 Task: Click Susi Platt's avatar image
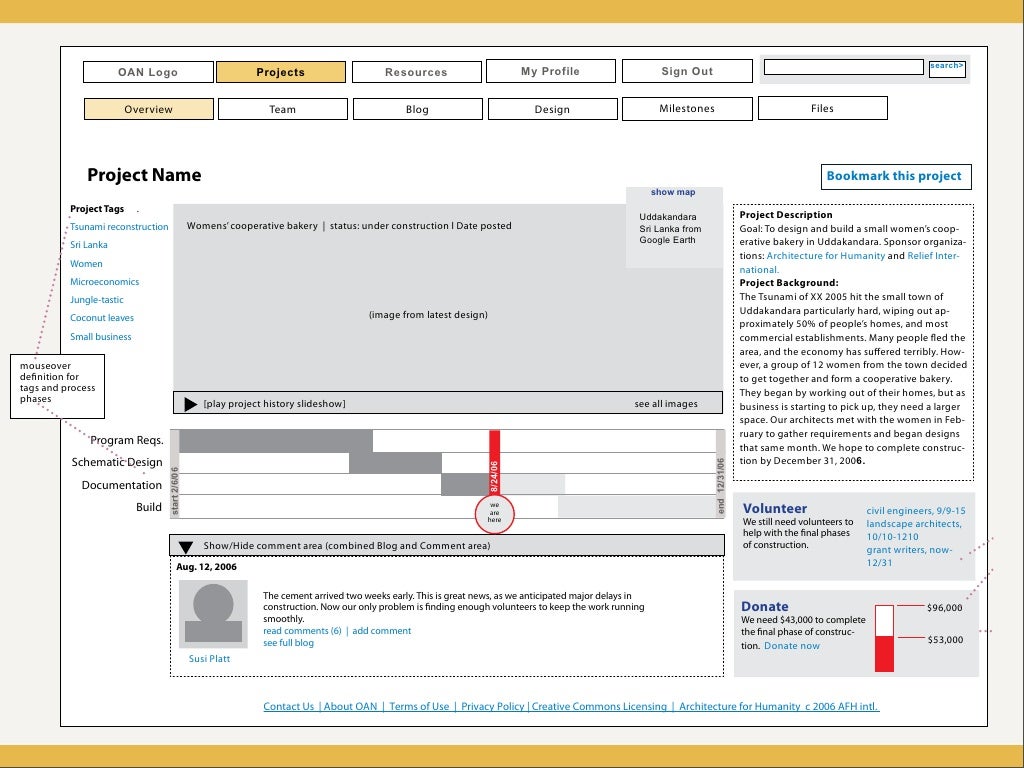pos(213,614)
